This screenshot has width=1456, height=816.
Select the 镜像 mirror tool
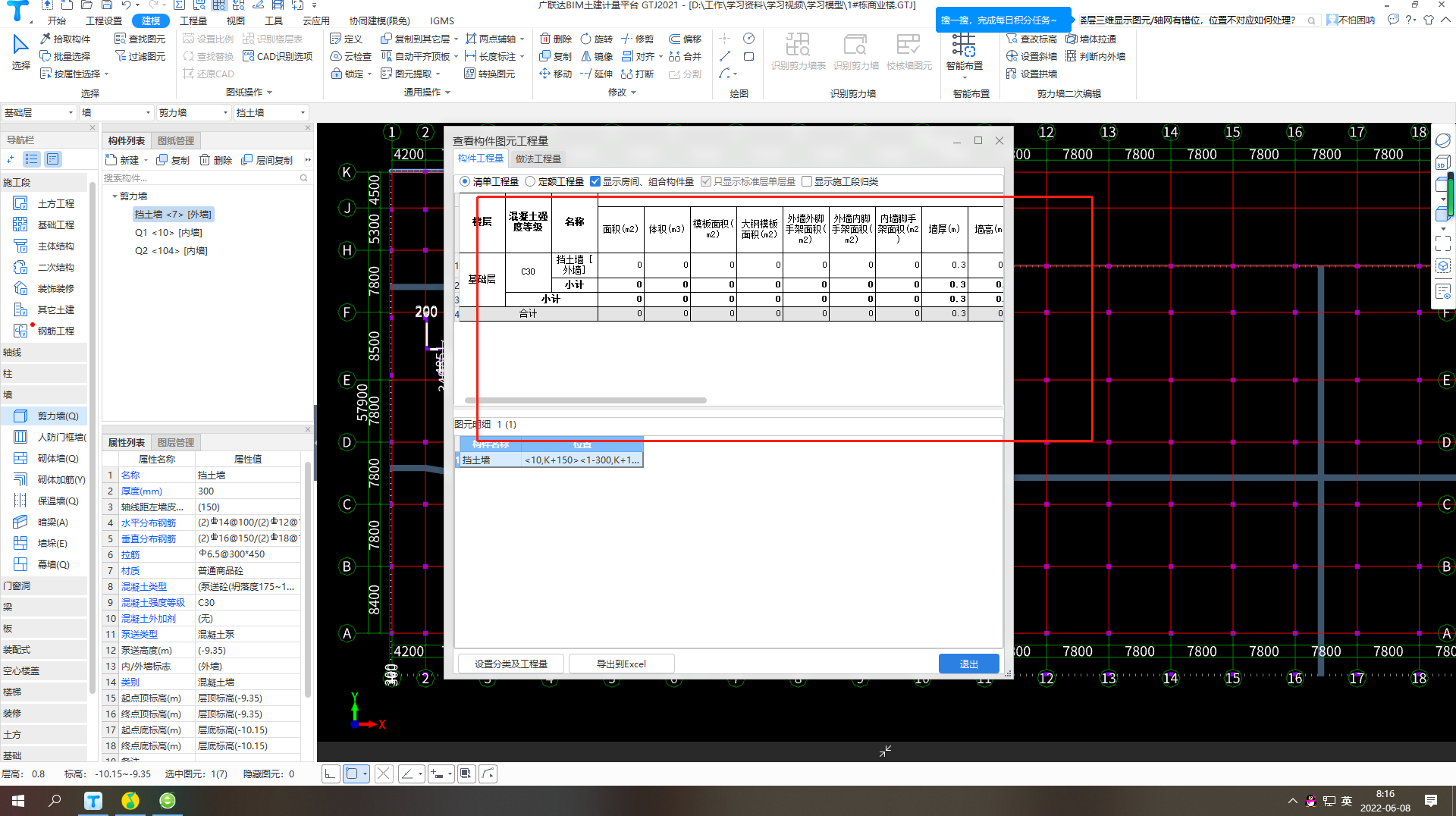click(x=597, y=56)
